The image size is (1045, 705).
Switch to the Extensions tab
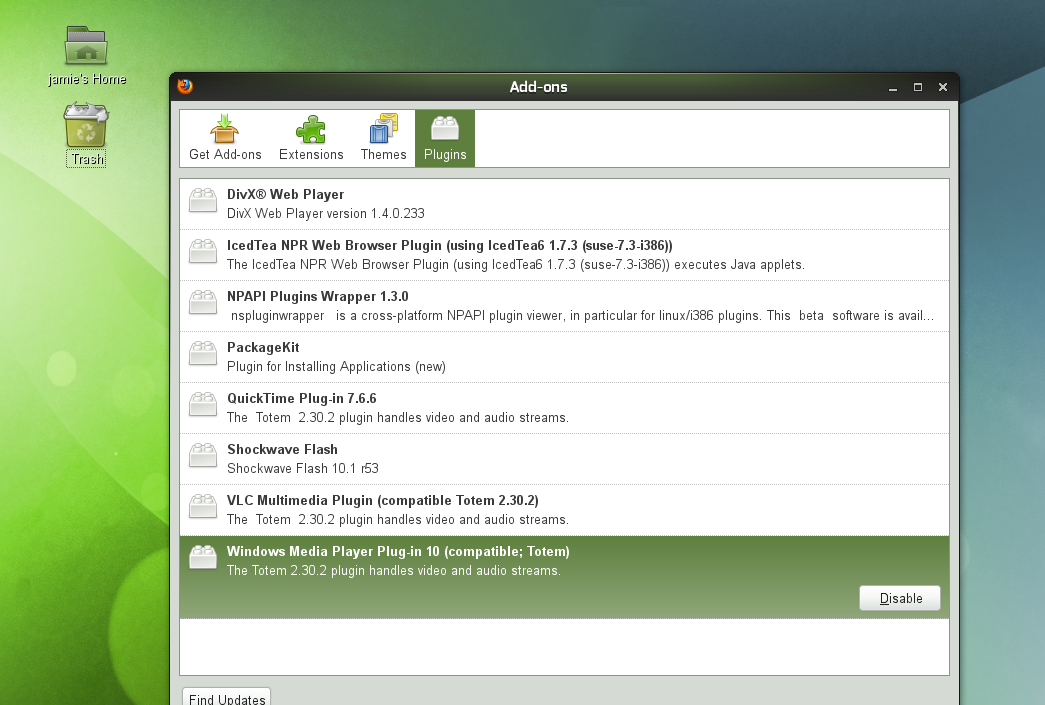point(311,138)
